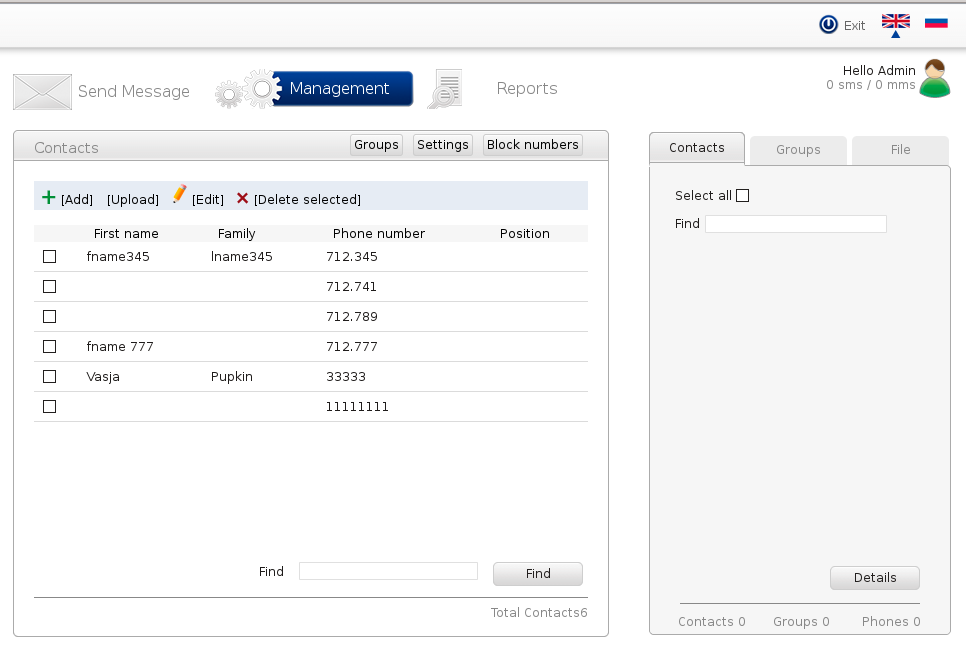Click the pencil Edit icon

coord(179,195)
